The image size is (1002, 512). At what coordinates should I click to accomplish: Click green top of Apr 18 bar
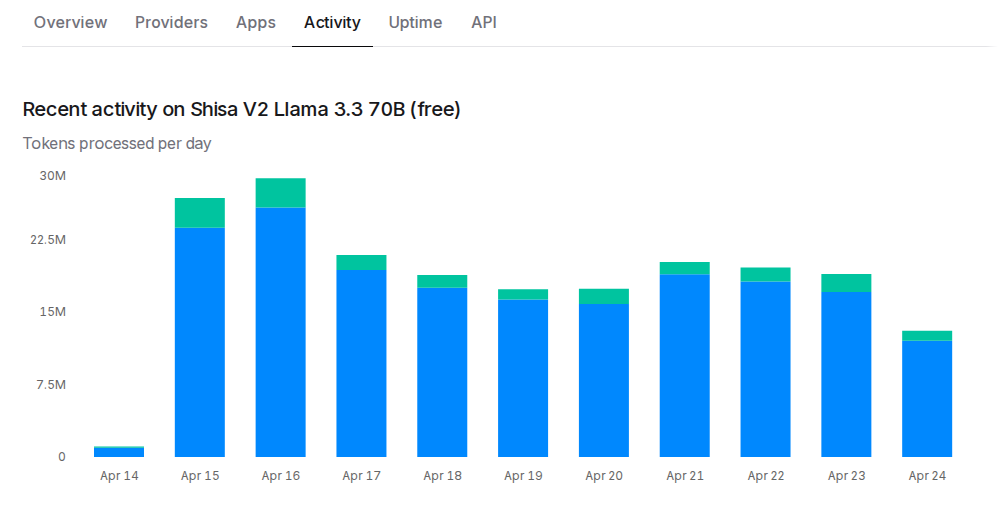(442, 281)
